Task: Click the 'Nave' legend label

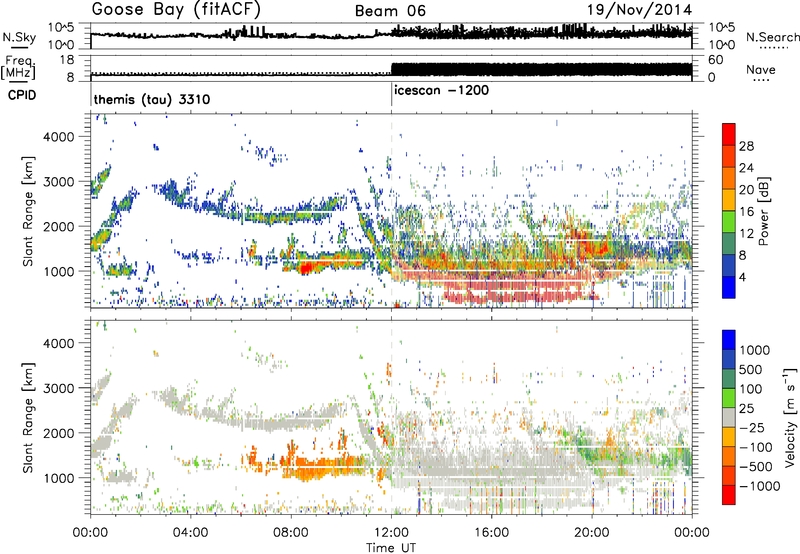Action: click(x=761, y=69)
